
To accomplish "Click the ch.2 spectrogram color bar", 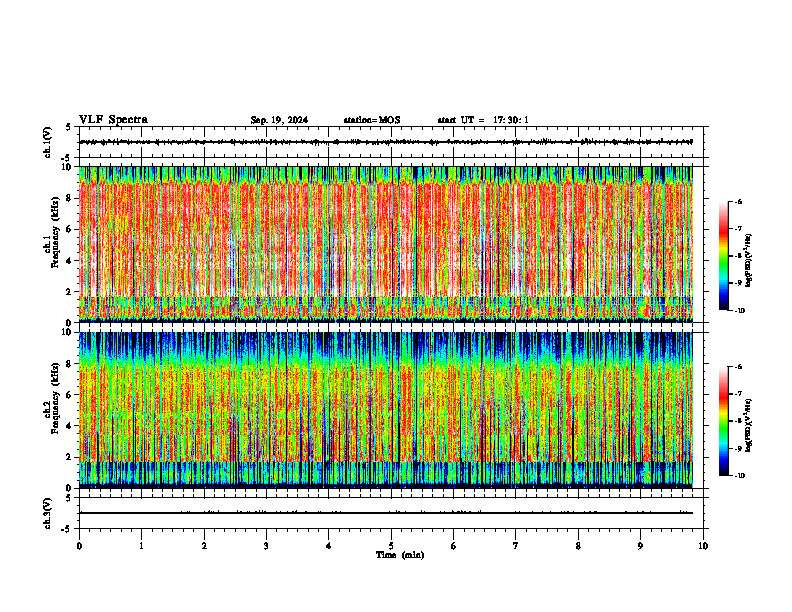I will coord(723,421).
